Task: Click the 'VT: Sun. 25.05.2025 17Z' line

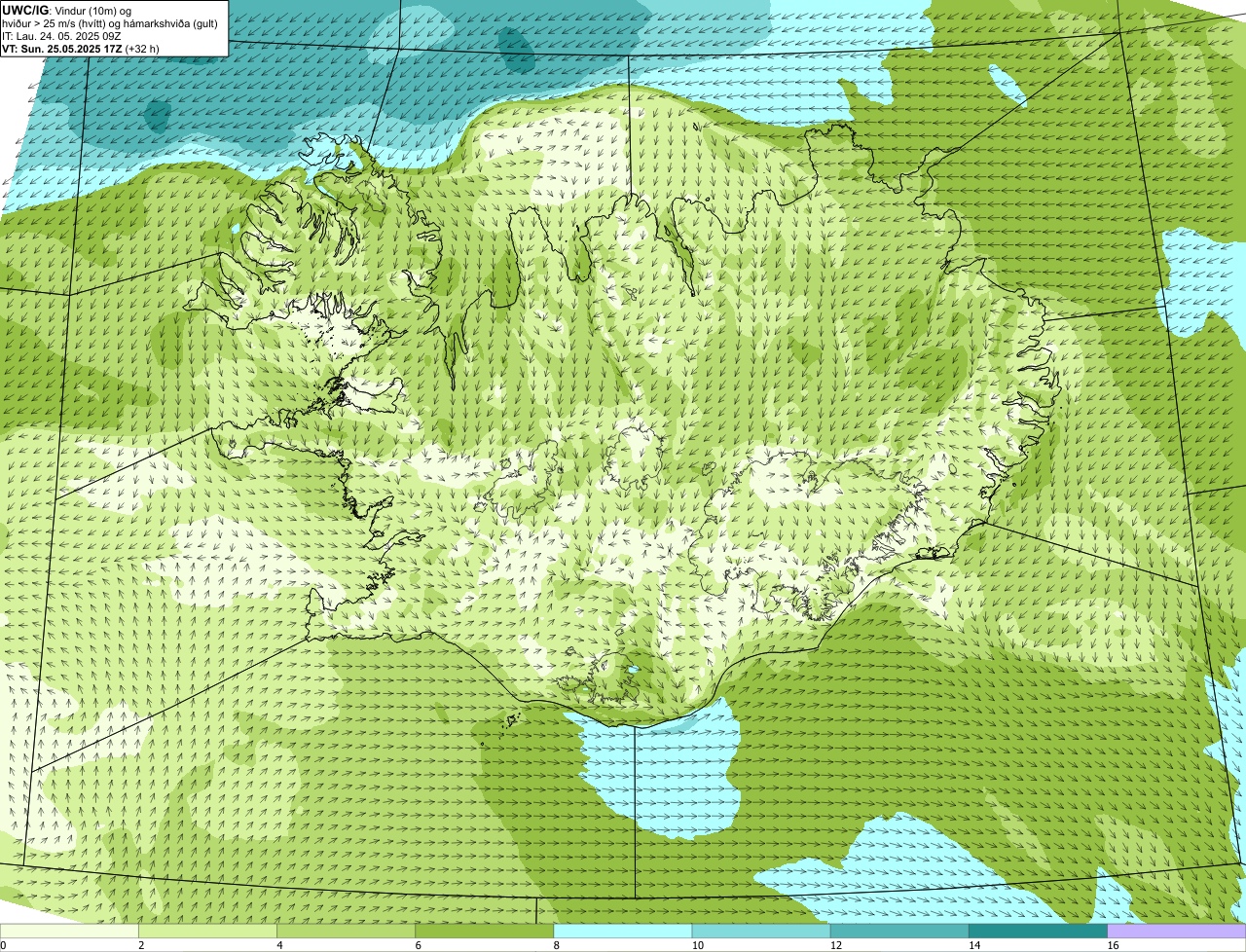Action: [62, 48]
